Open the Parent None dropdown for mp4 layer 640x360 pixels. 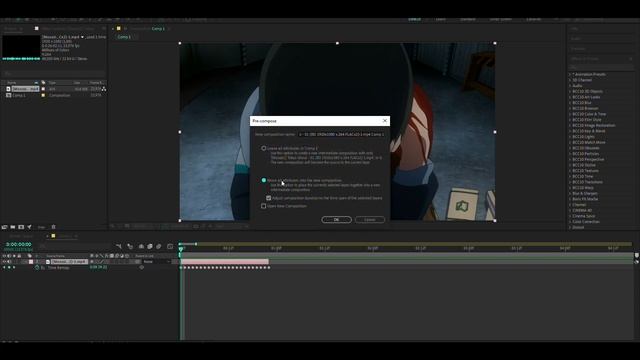click(x=156, y=262)
